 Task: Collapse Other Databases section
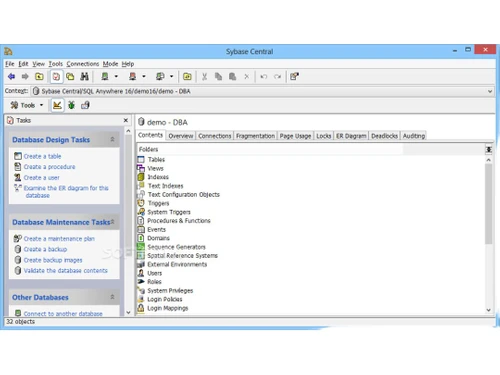(112, 297)
